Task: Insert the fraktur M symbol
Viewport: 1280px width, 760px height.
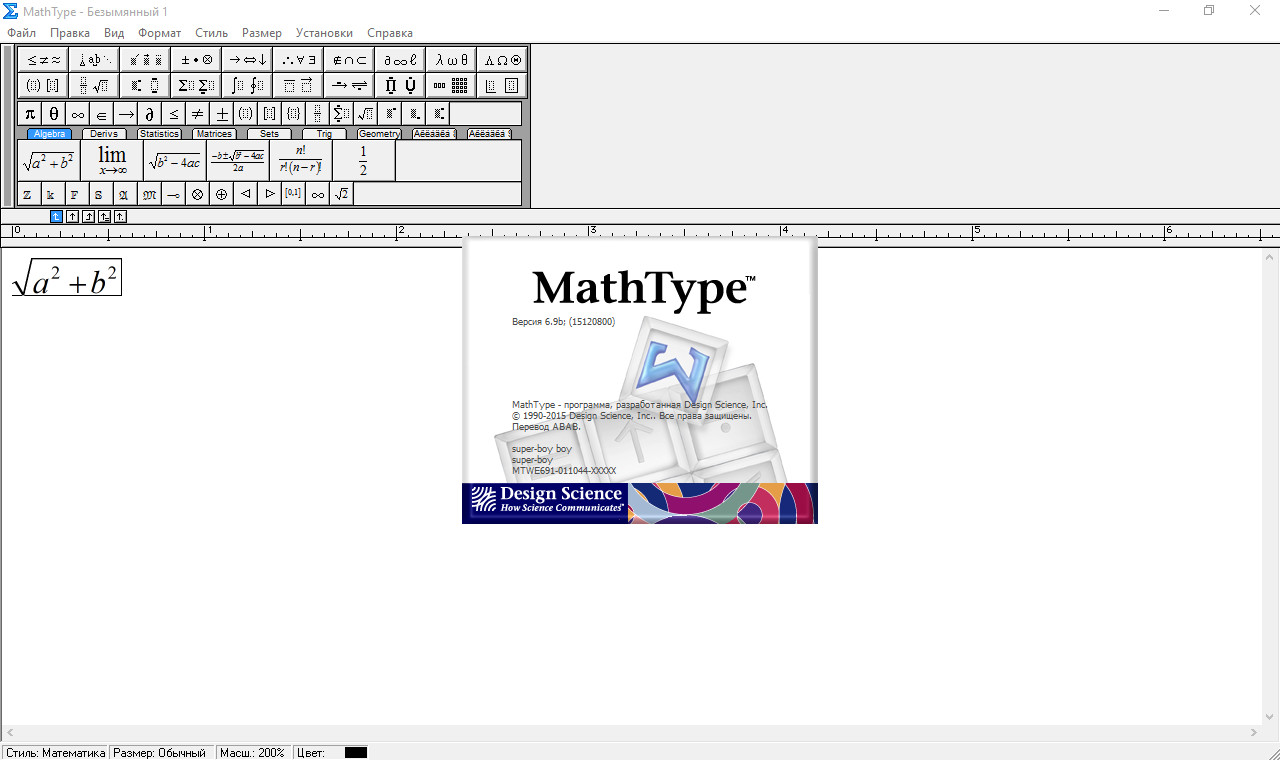Action: coord(150,194)
